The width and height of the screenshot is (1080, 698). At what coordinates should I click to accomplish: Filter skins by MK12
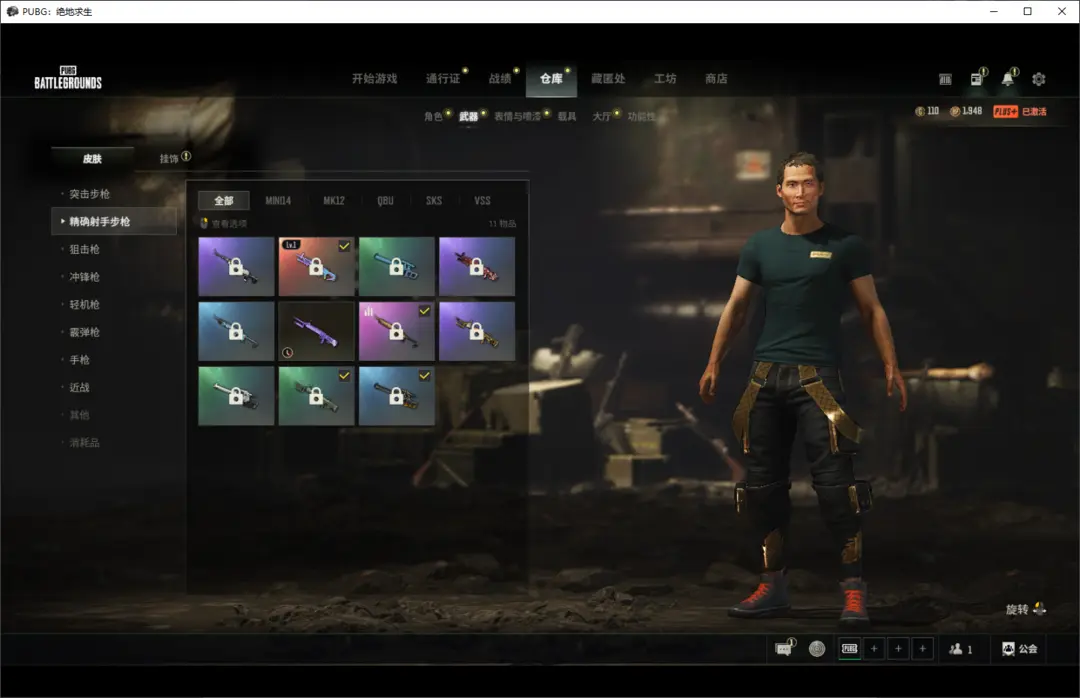pos(334,201)
